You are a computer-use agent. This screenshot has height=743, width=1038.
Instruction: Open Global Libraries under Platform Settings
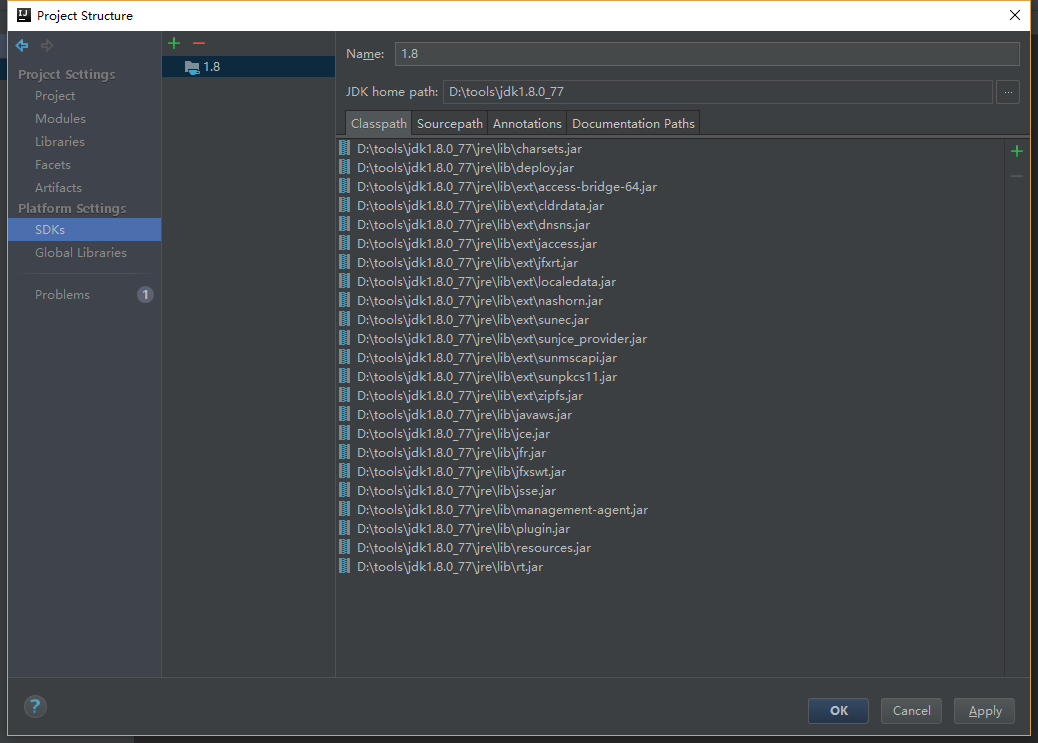pos(80,252)
